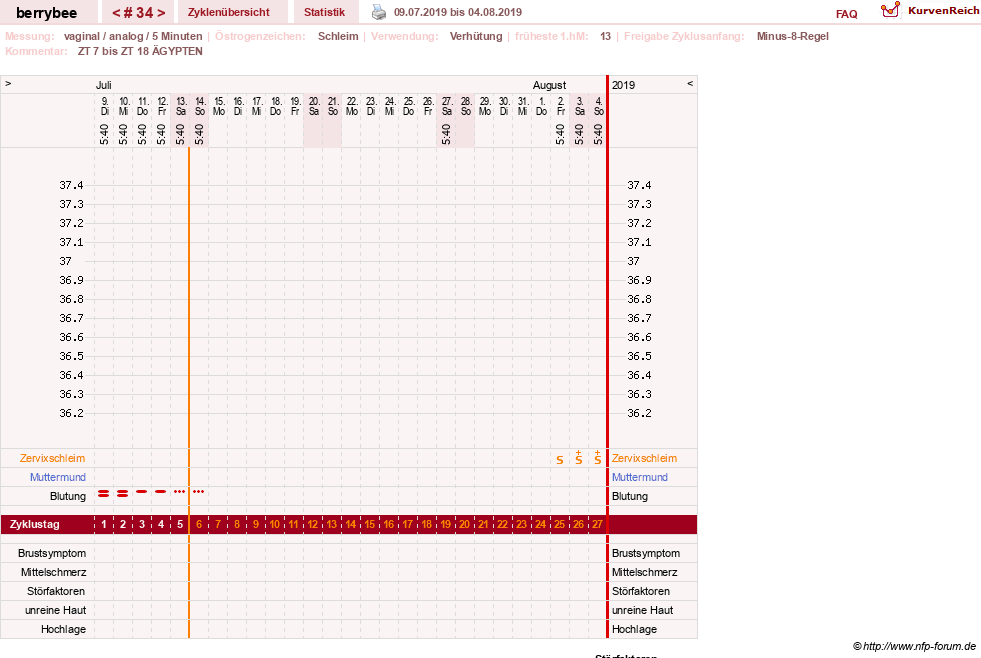The width and height of the screenshot is (981, 658).
Task: Click the left unreine Haut row label
Action: (x=55, y=610)
